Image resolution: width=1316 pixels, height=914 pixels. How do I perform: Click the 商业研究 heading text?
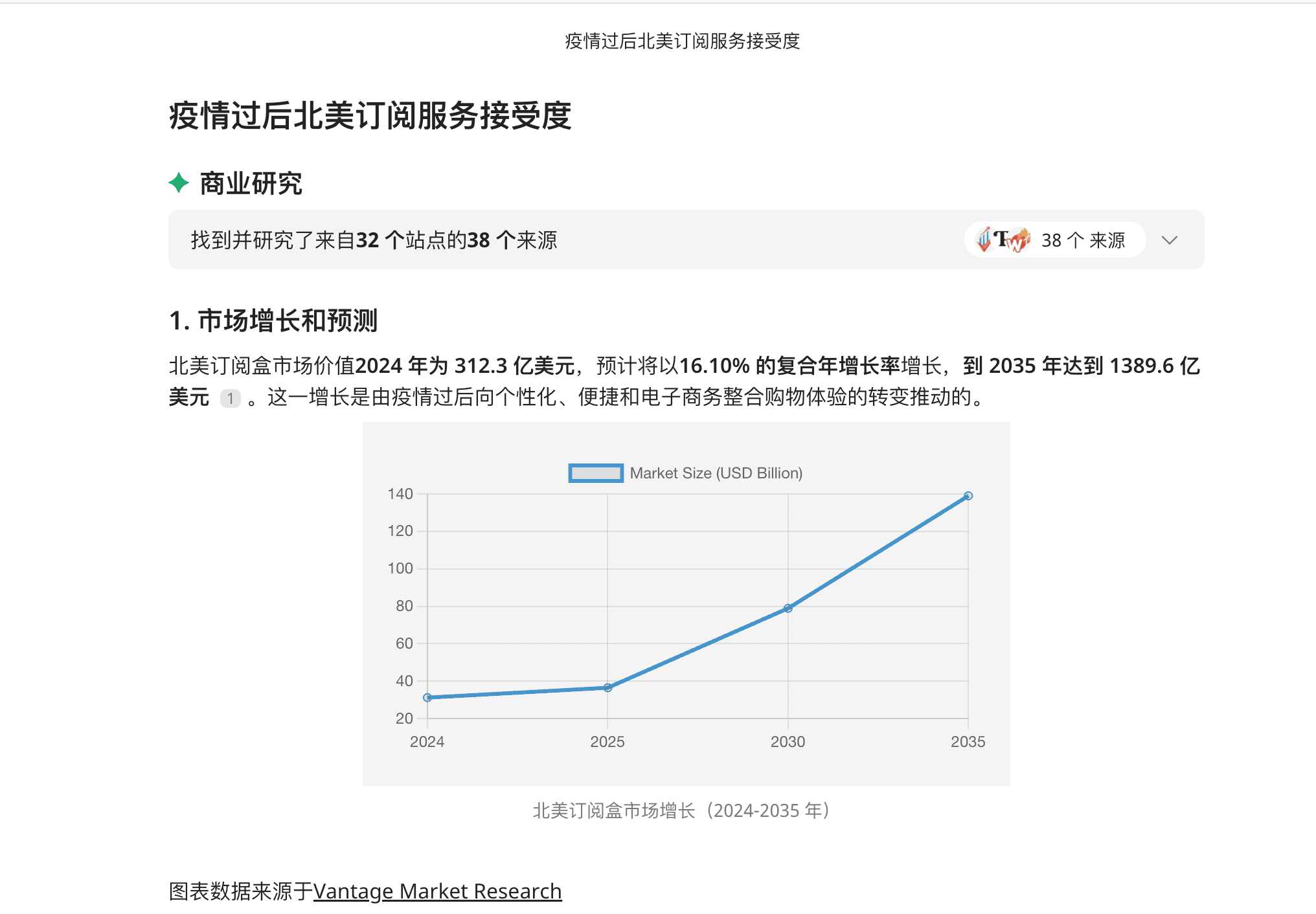(x=251, y=183)
